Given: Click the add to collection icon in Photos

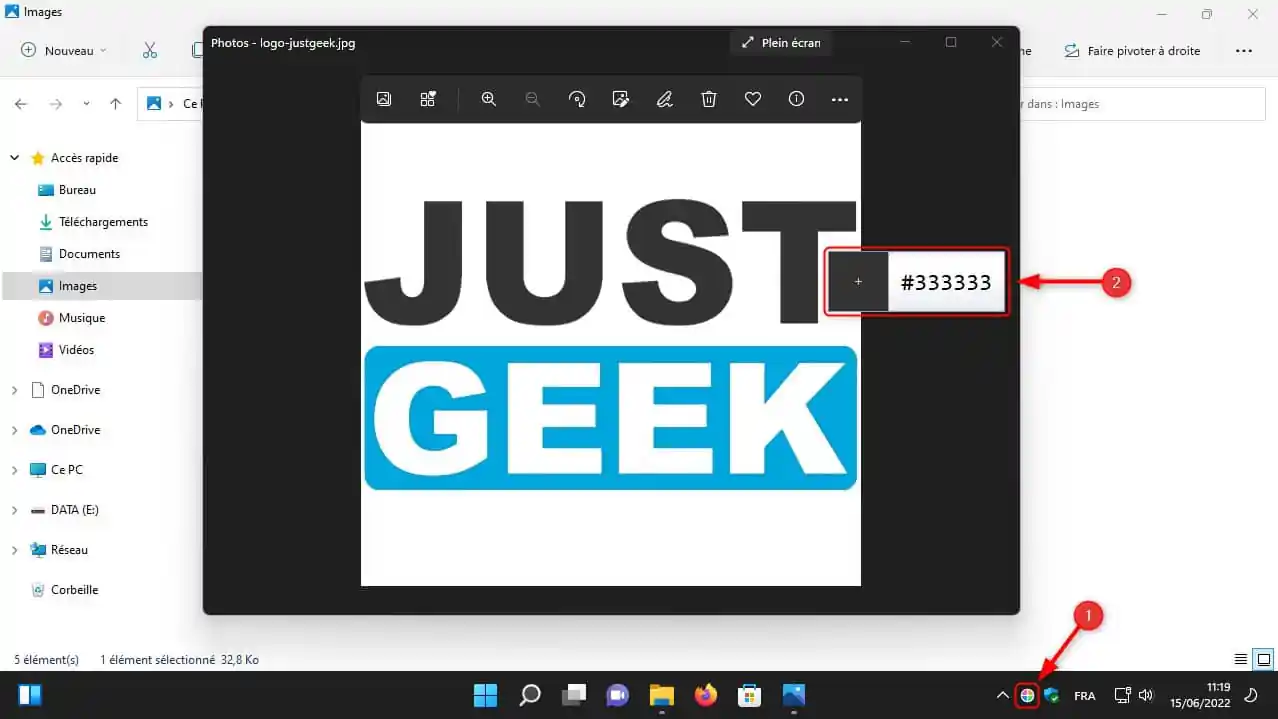Looking at the screenshot, I should (x=428, y=99).
